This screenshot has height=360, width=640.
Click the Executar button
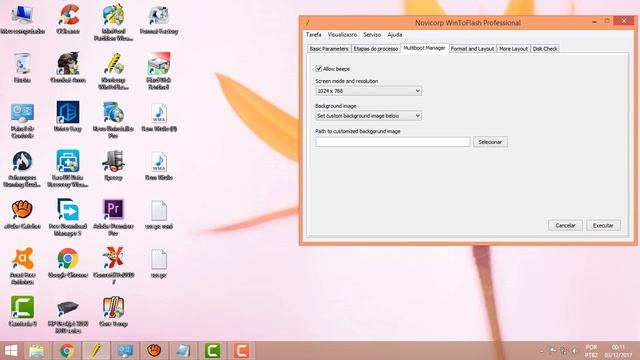(603, 225)
